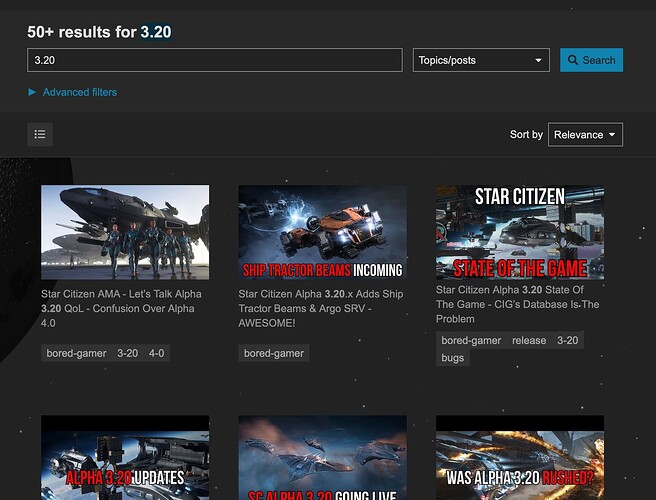Toggle the bulk select list icon

40,134
